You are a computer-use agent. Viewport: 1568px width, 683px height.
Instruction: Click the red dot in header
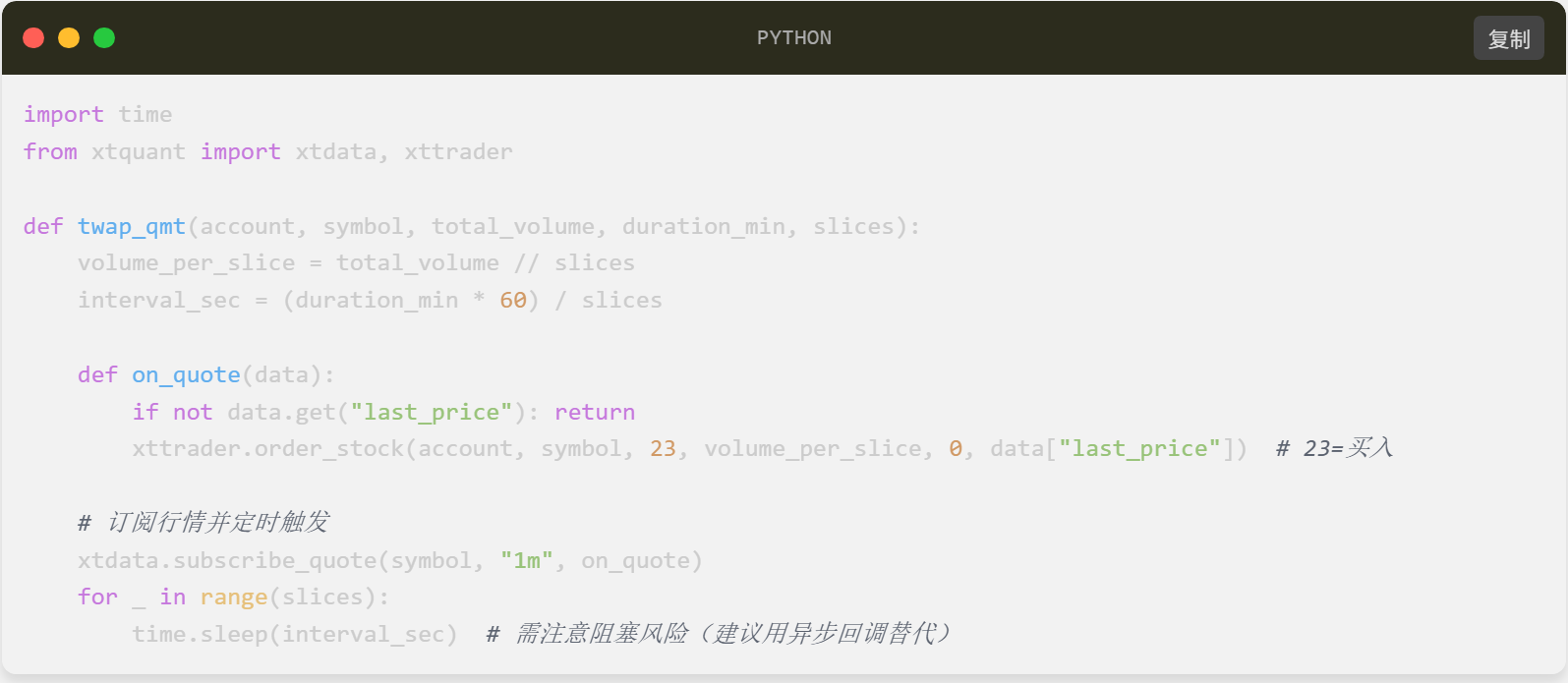(x=33, y=38)
